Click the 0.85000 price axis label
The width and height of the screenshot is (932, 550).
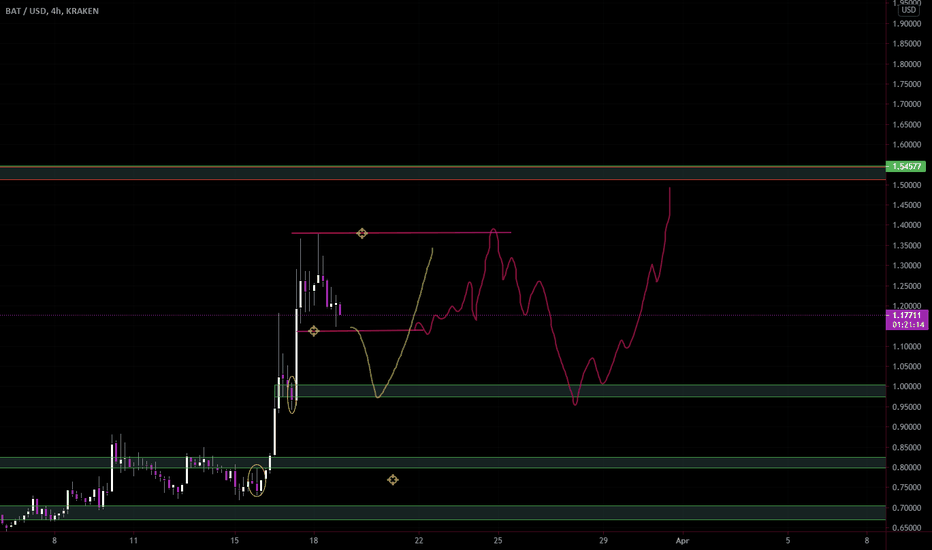906,447
